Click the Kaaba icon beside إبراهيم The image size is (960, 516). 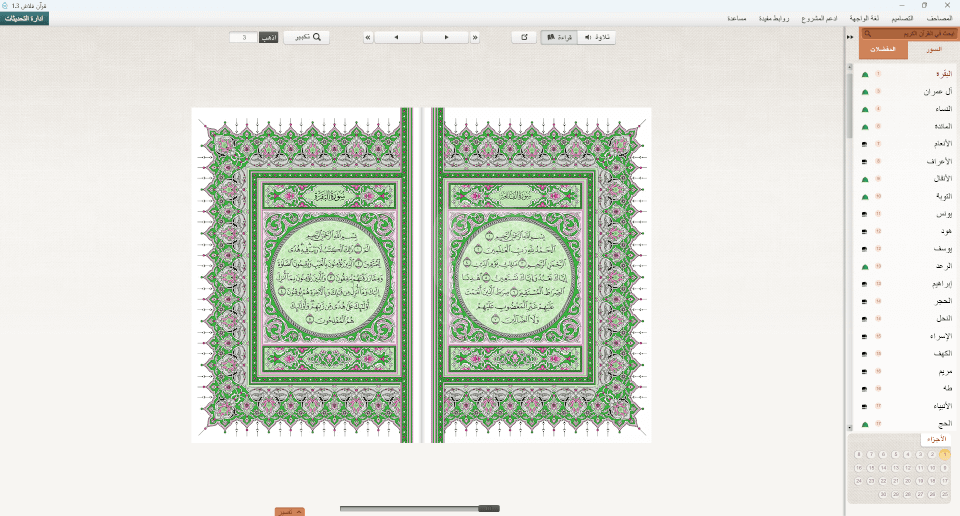pos(865,284)
